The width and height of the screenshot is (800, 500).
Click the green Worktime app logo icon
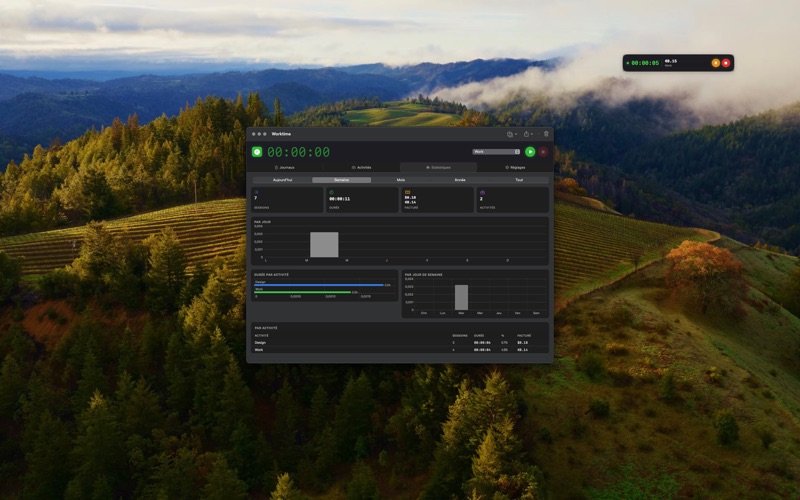(257, 152)
